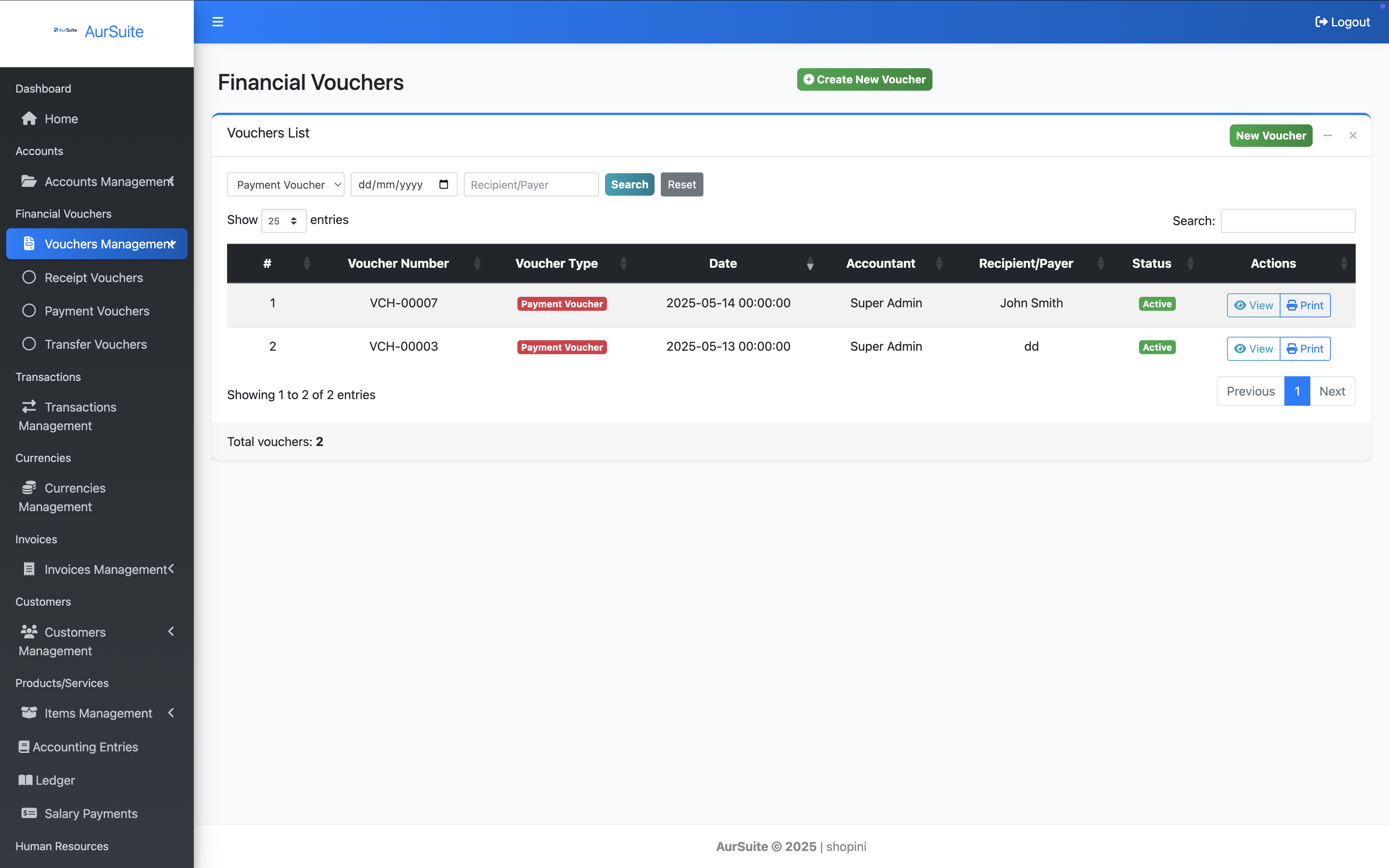Click the Home house icon
This screenshot has height=868, width=1389.
29,119
